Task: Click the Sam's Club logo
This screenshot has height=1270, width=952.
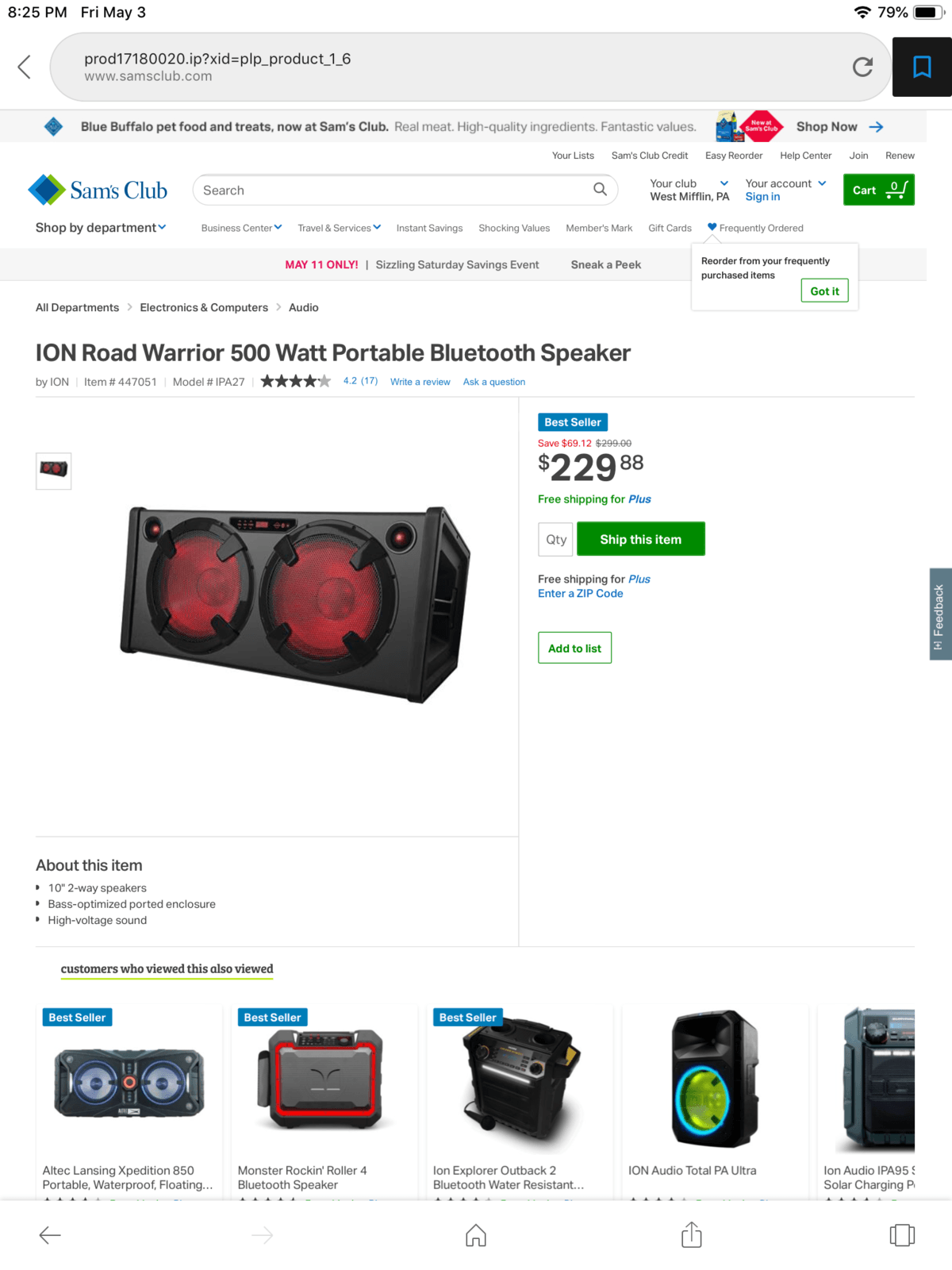Action: pyautogui.click(x=98, y=190)
